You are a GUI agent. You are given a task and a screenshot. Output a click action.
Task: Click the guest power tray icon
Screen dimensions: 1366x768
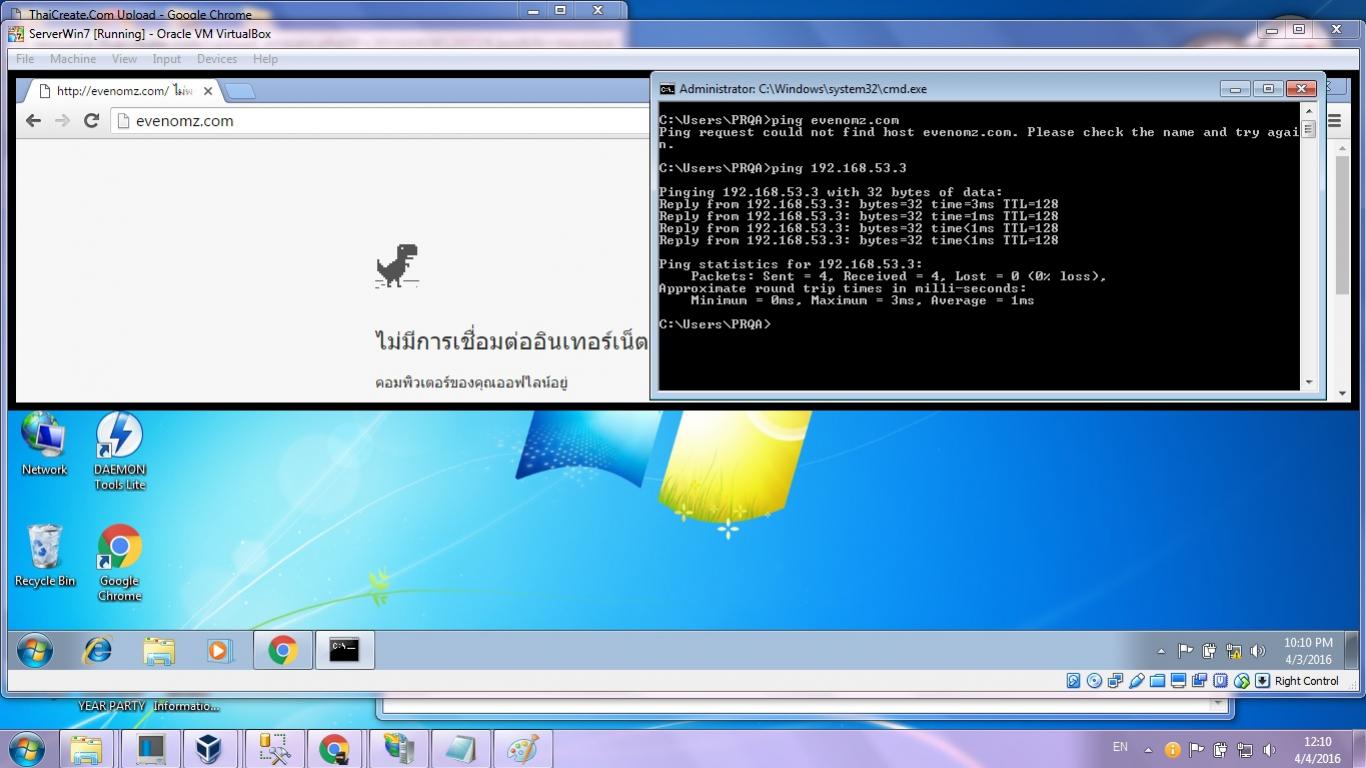pyautogui.click(x=1209, y=651)
